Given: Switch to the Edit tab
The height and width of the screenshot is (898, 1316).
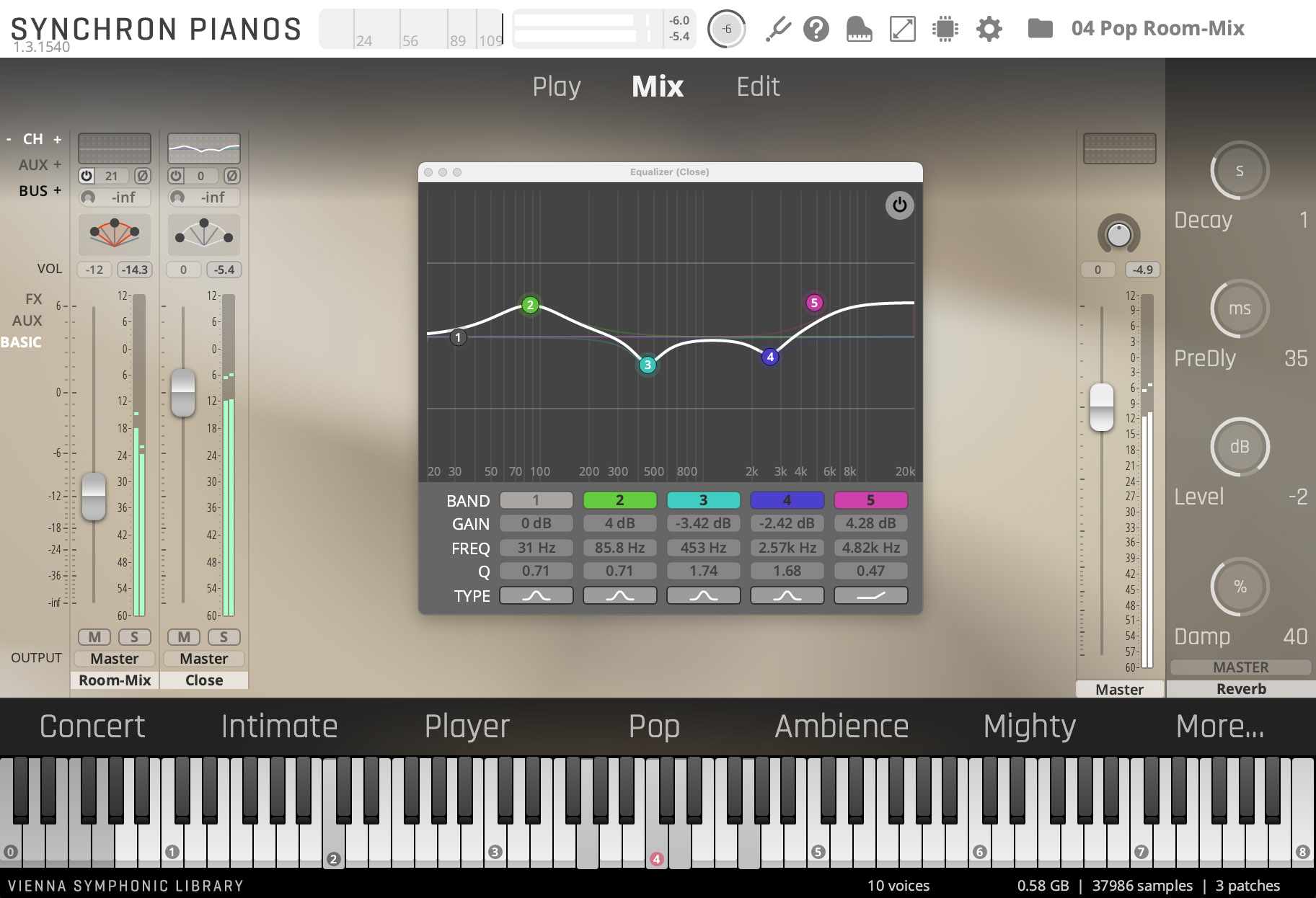Looking at the screenshot, I should coord(757,86).
